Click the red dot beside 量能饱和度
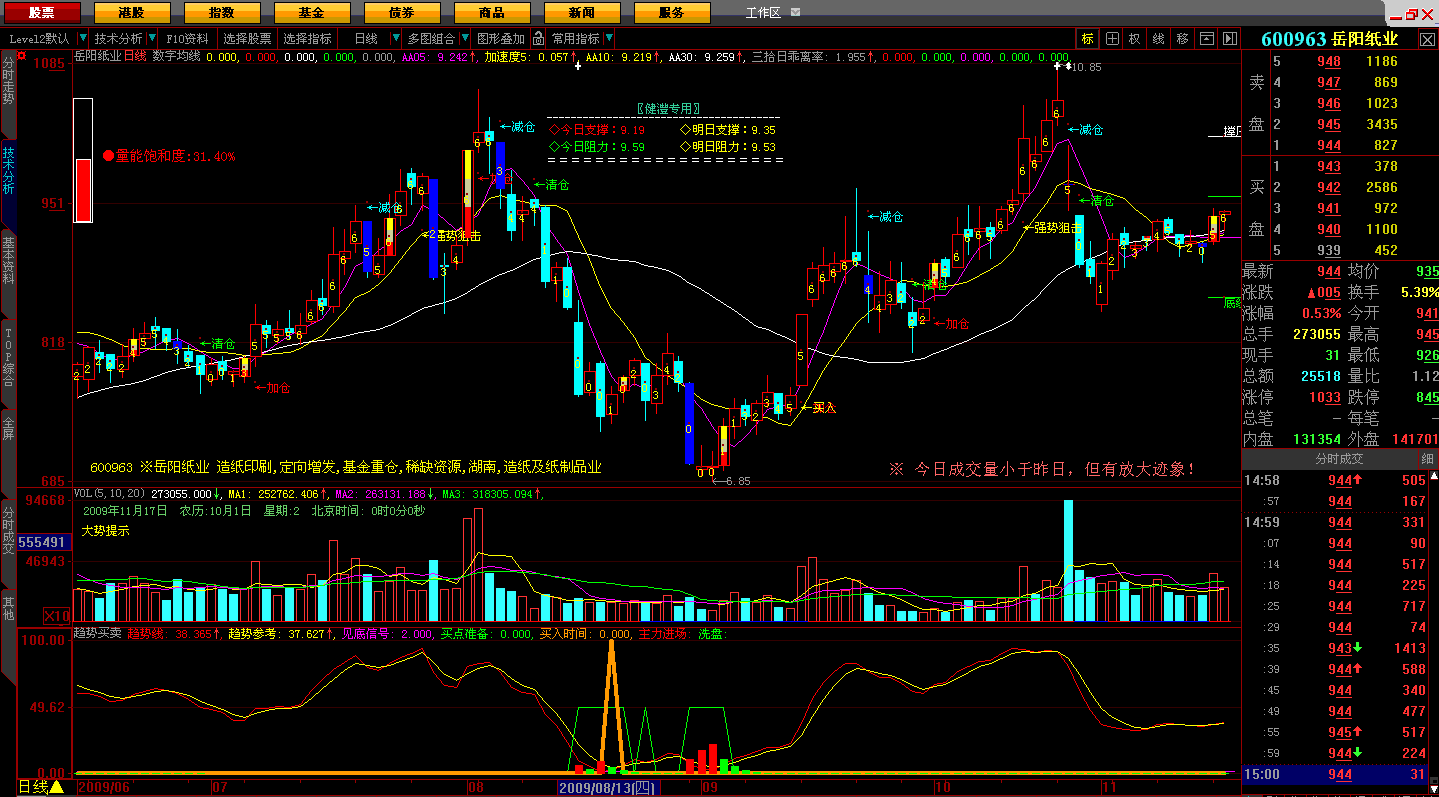Screen dimensions: 1439x797 [x=108, y=157]
